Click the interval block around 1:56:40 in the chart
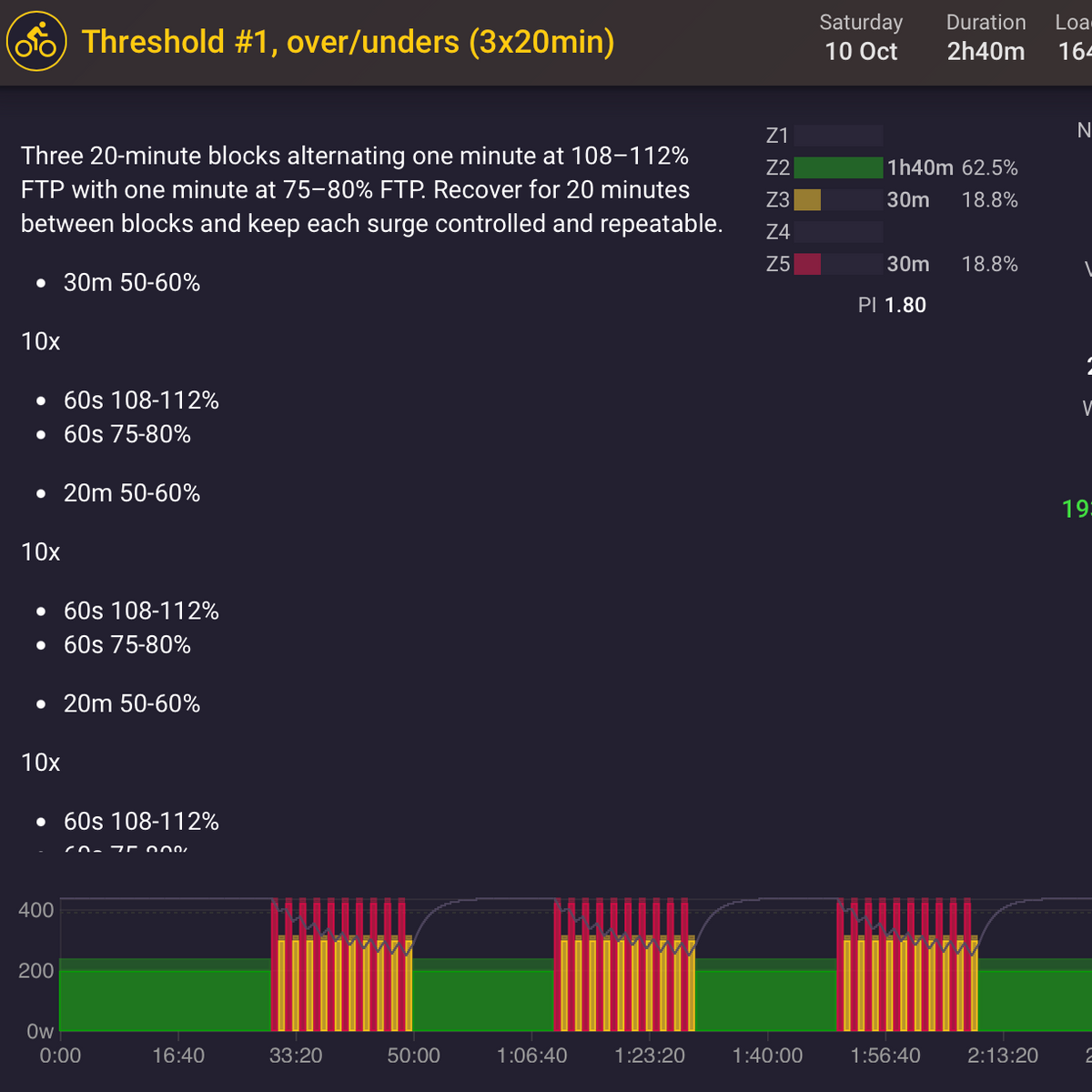 [x=907, y=965]
